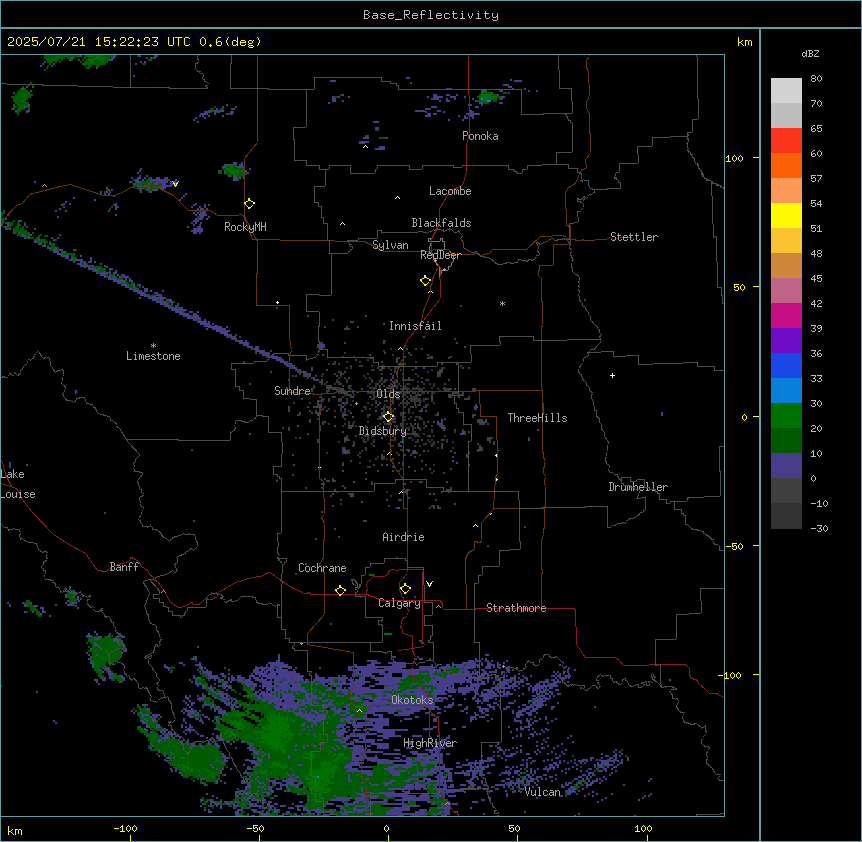
Task: Select the white swatch below the 80 label
Action: (786, 91)
